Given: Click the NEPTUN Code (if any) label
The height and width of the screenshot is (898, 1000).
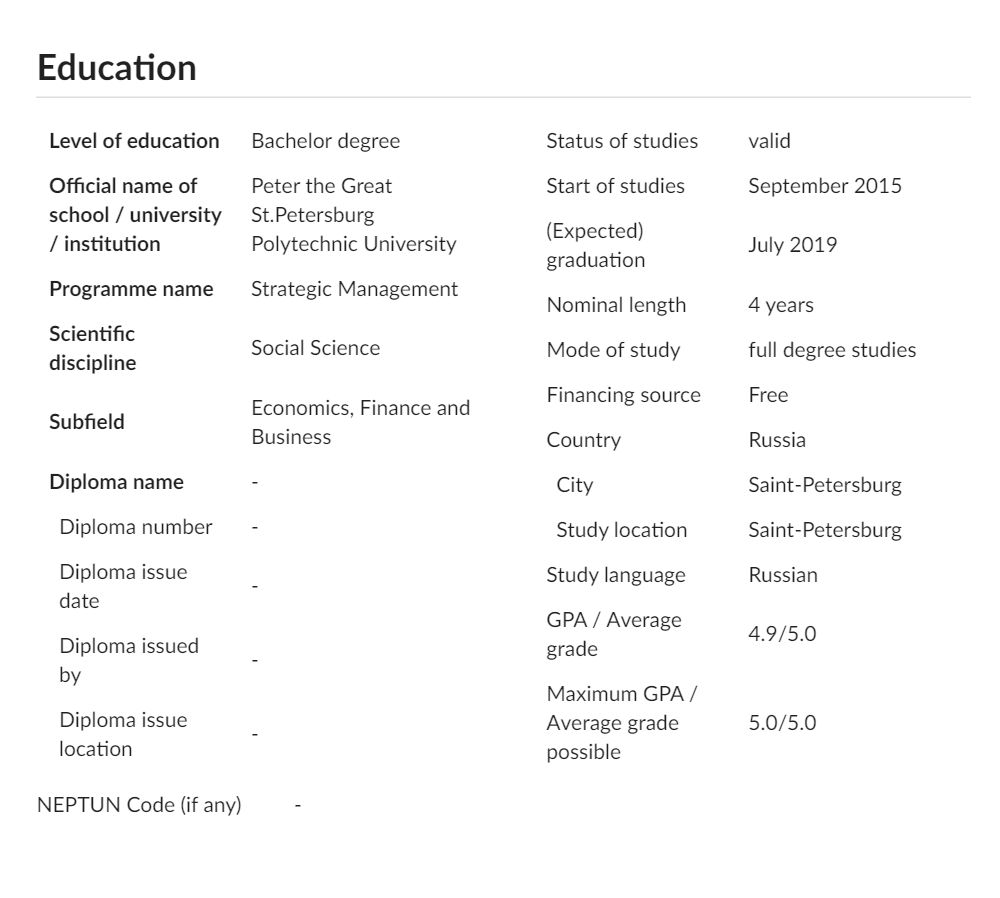Looking at the screenshot, I should click(139, 805).
